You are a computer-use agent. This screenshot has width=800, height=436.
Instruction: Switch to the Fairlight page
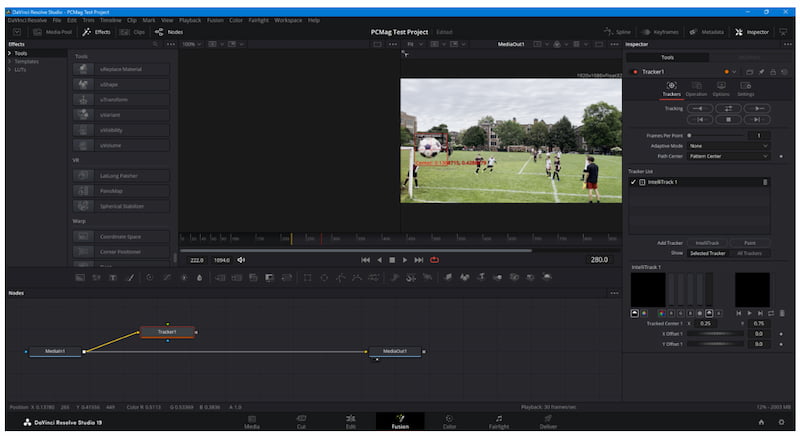tap(498, 422)
